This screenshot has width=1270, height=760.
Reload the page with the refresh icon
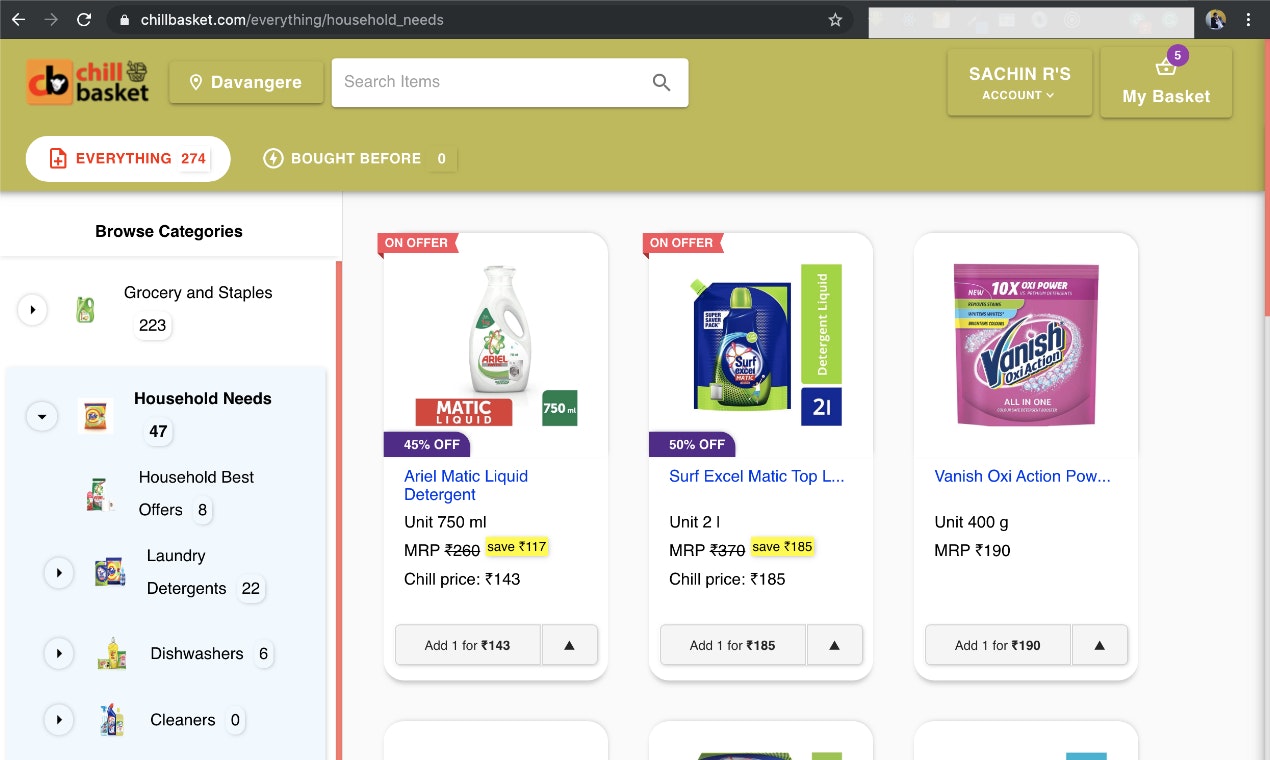84,19
